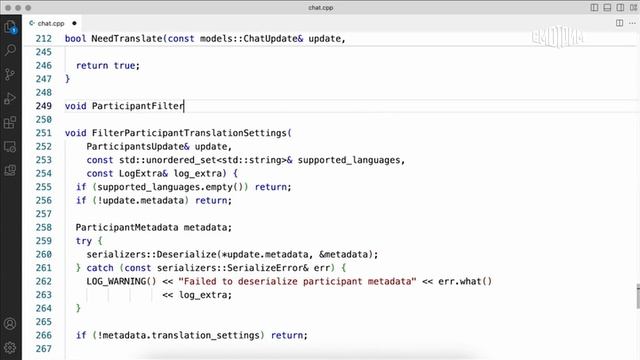
Task: Open the Remote Explorer icon
Action: point(10,147)
